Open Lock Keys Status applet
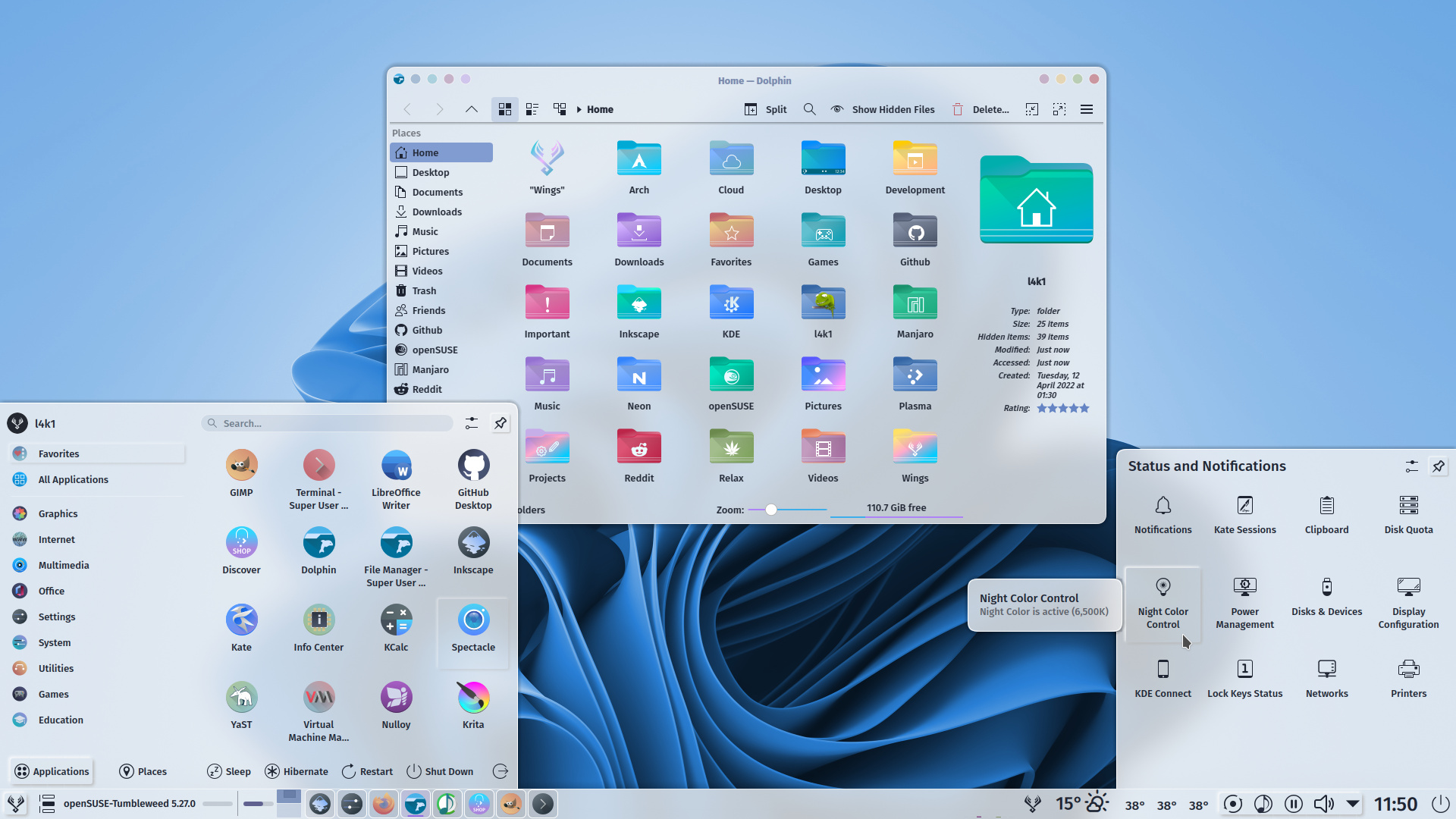Screen dimensions: 1456x819 (x=1244, y=679)
